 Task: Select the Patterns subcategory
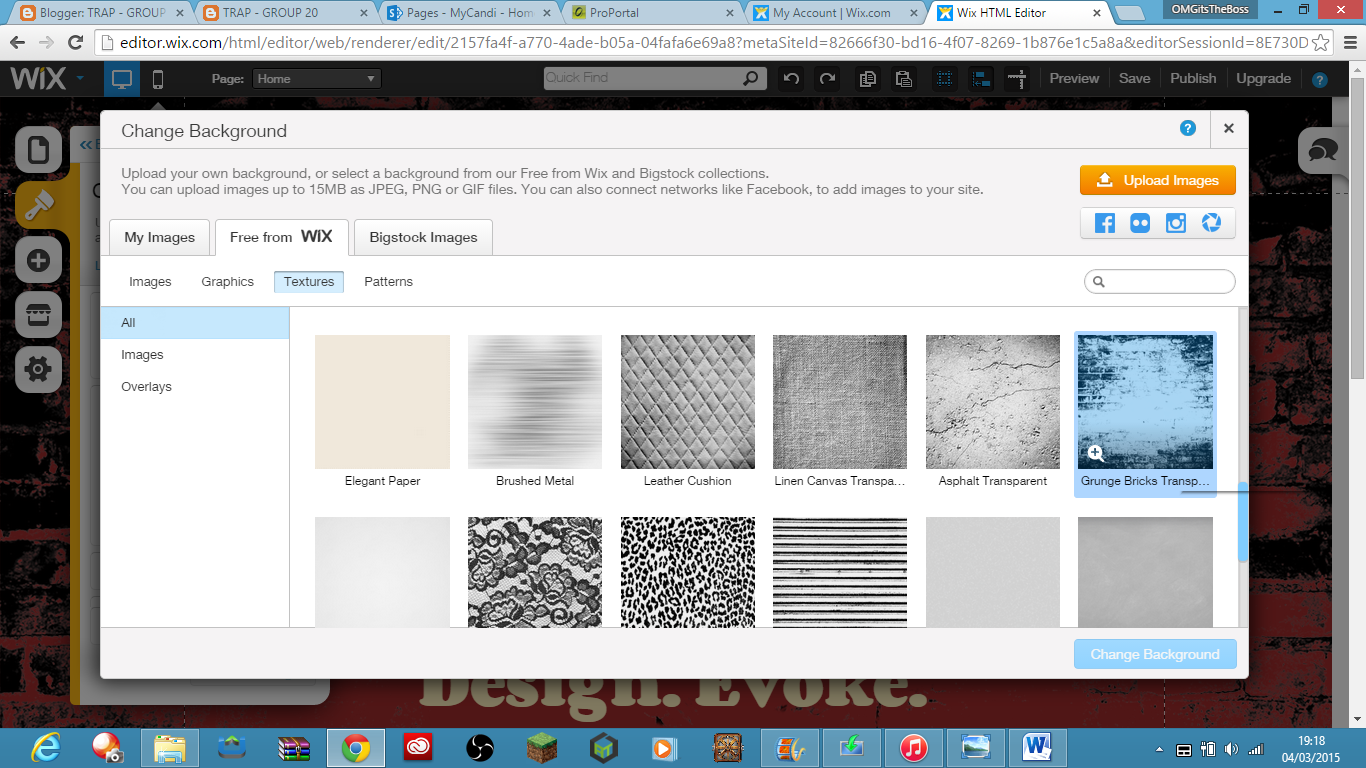click(388, 282)
